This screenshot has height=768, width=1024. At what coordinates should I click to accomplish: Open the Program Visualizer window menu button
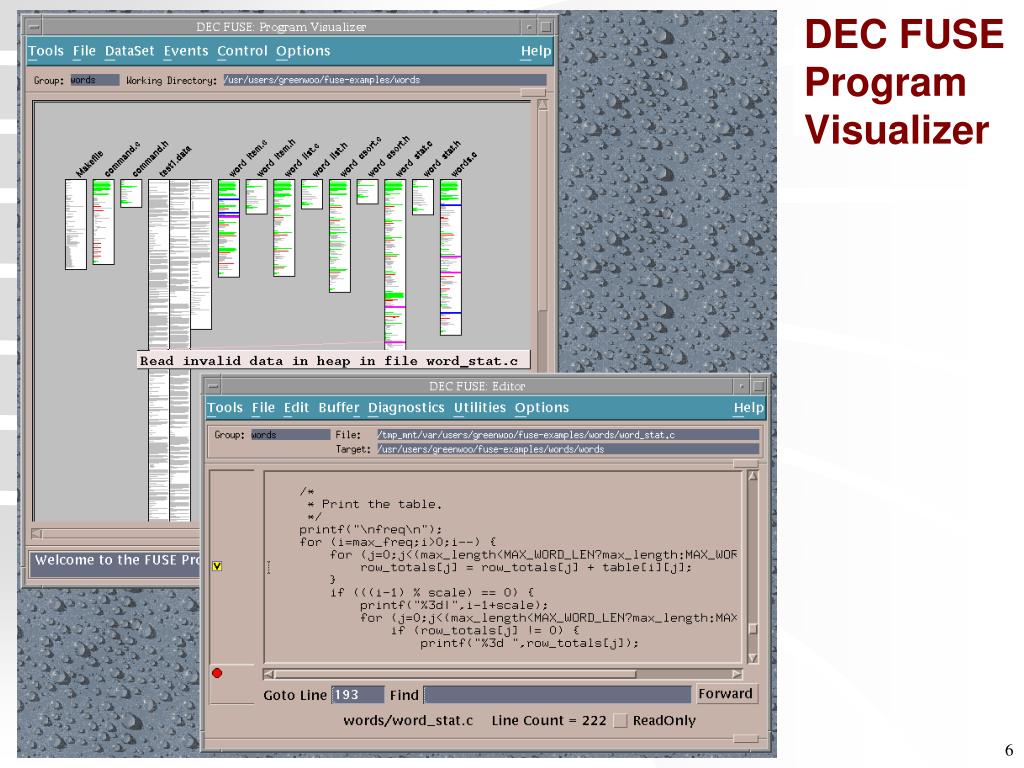[34, 27]
